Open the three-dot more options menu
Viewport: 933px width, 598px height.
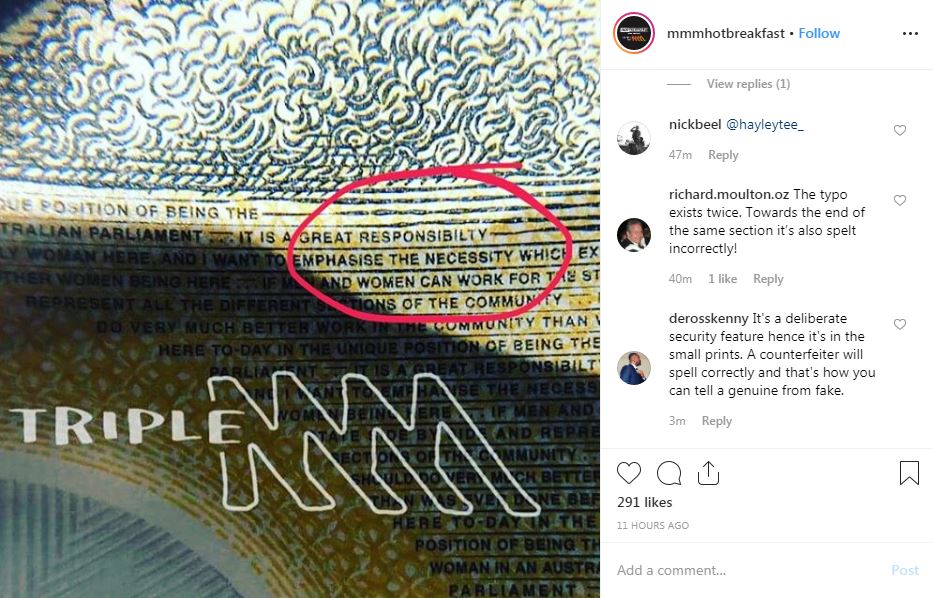(x=910, y=33)
